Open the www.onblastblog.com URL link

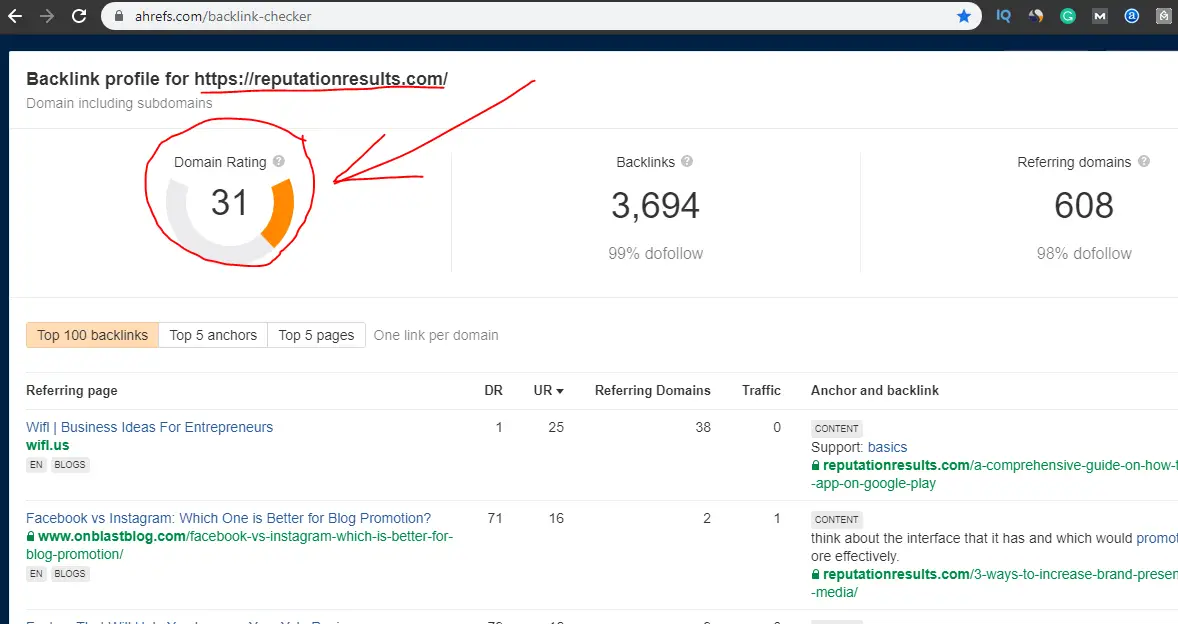coord(240,545)
